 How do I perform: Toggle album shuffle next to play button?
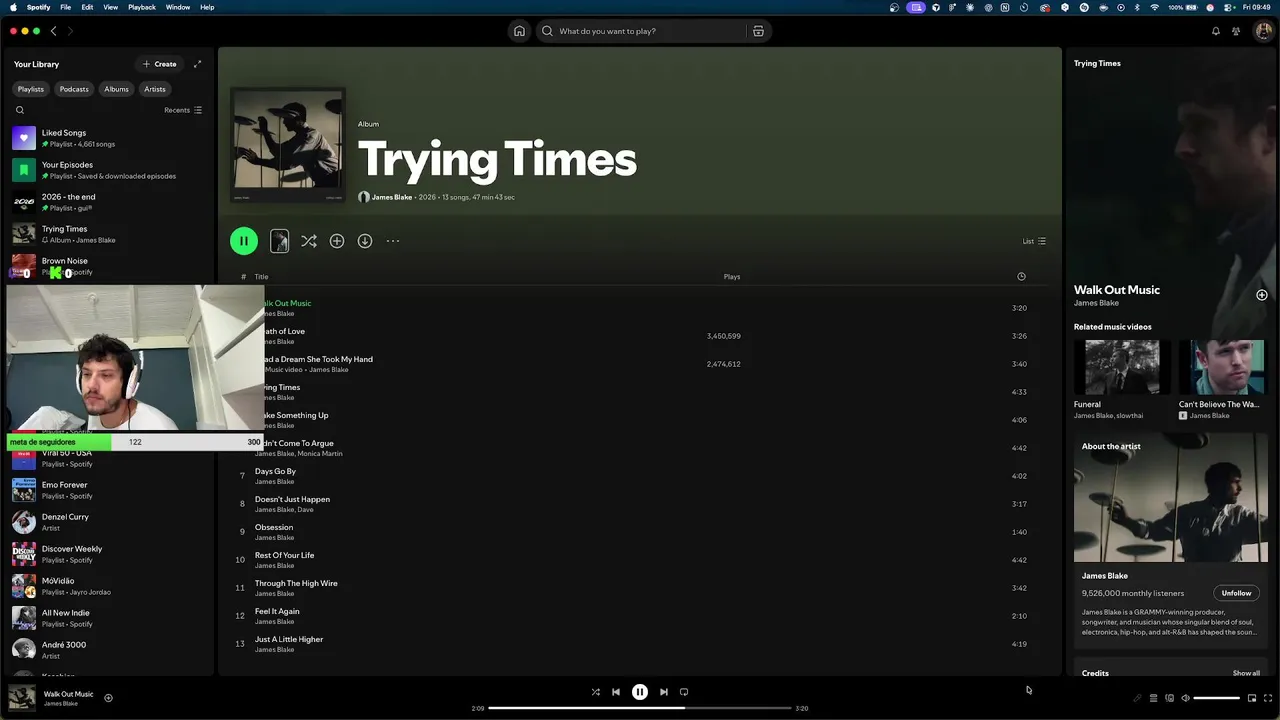point(309,241)
